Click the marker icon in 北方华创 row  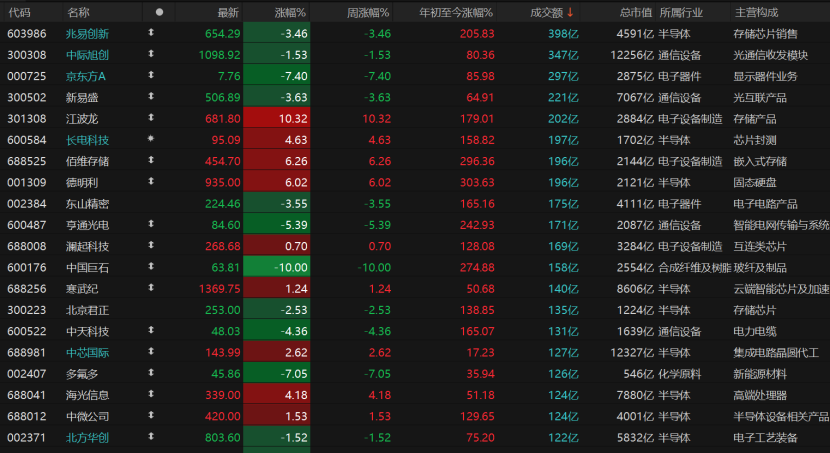tap(151, 437)
